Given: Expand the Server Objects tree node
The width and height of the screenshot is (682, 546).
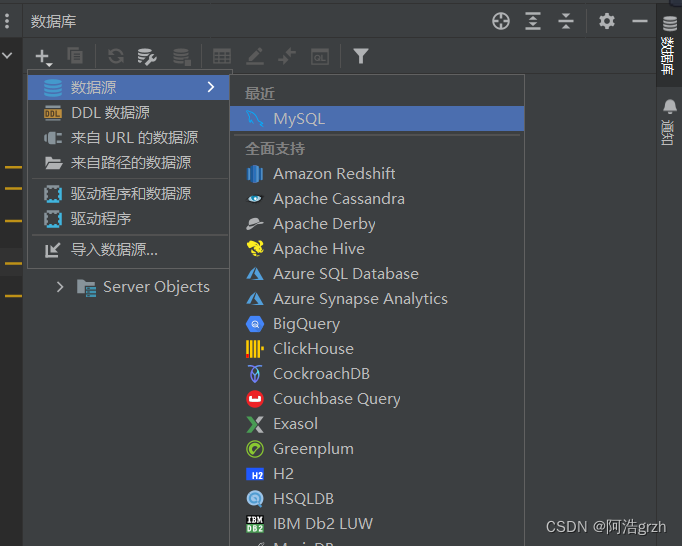Looking at the screenshot, I should (60, 287).
